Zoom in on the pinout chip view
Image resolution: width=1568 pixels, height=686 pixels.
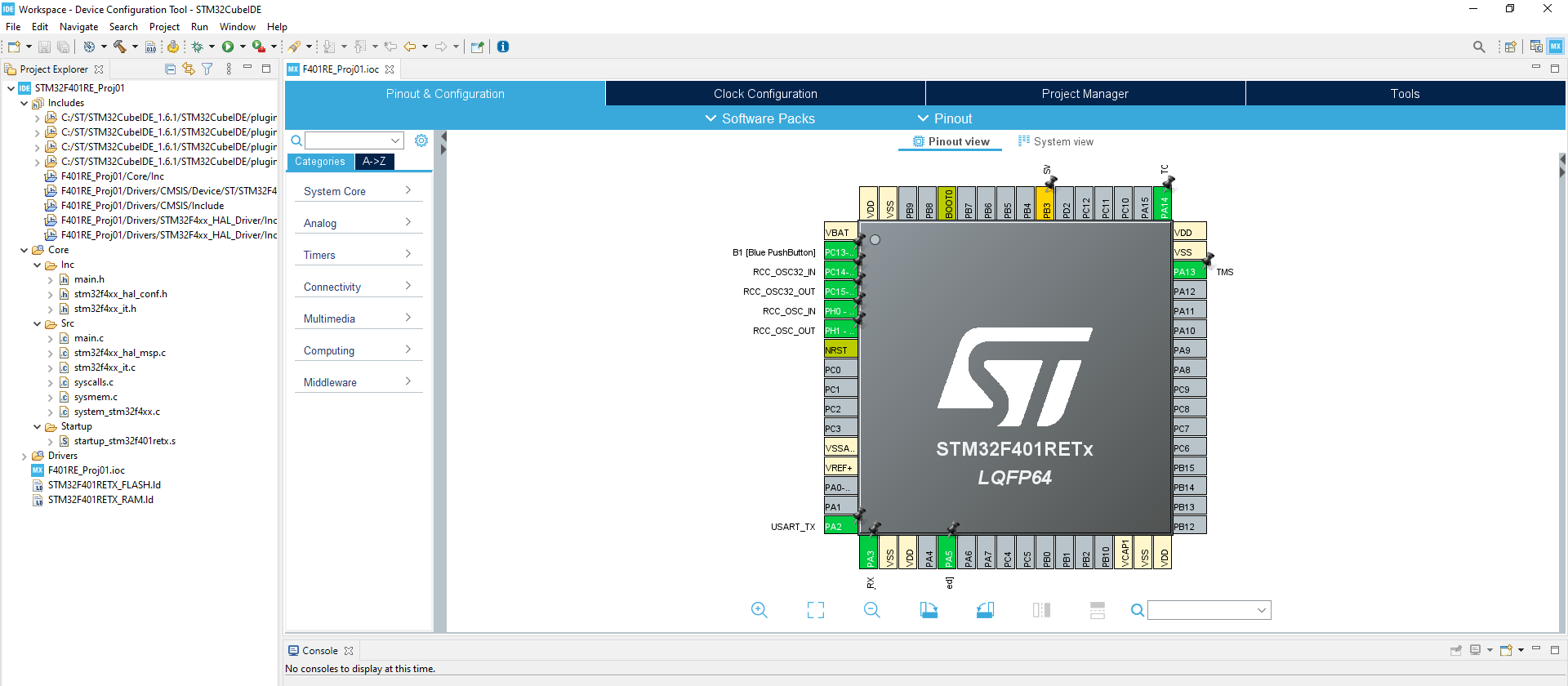click(x=759, y=610)
